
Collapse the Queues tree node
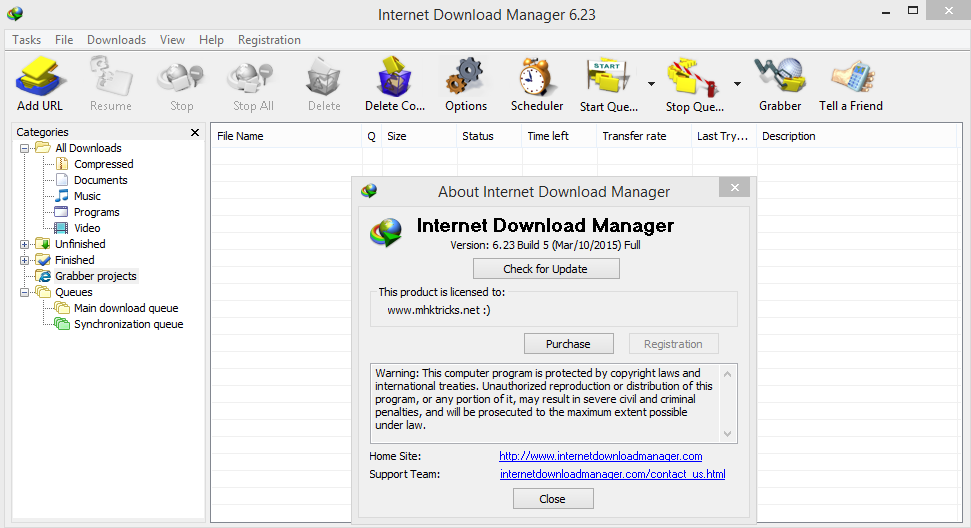pos(24,292)
